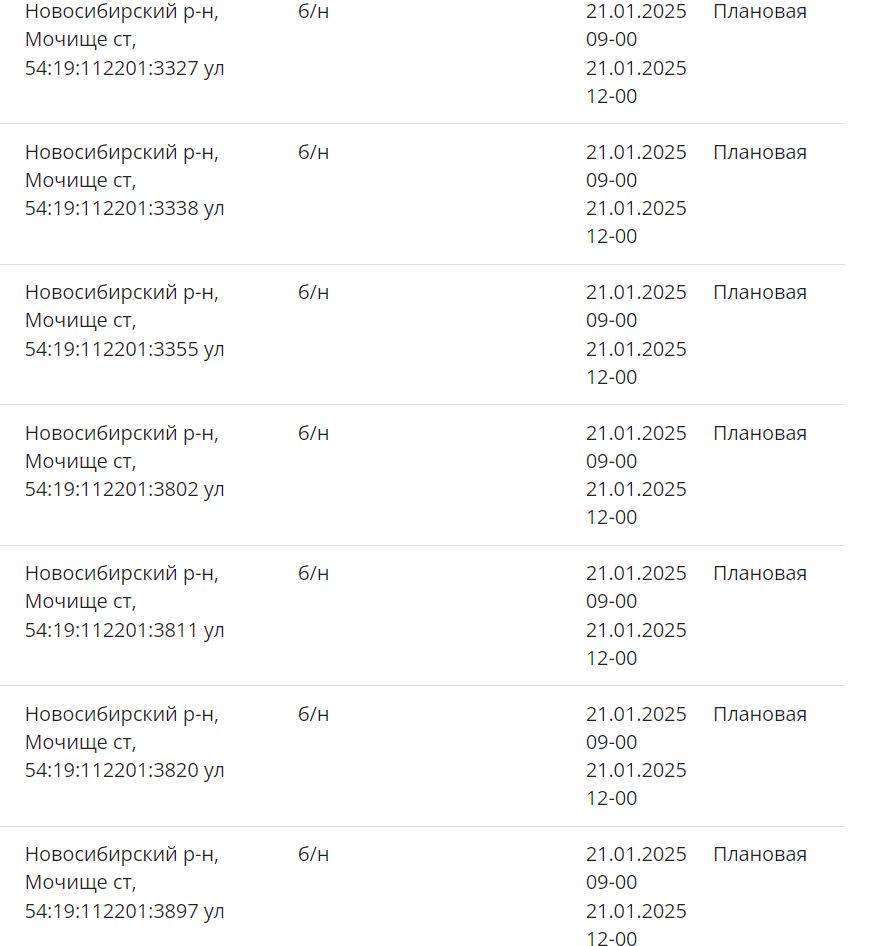The height and width of the screenshot is (946, 886).
Task: Click the address cell ending in 3327
Action: coord(125,41)
